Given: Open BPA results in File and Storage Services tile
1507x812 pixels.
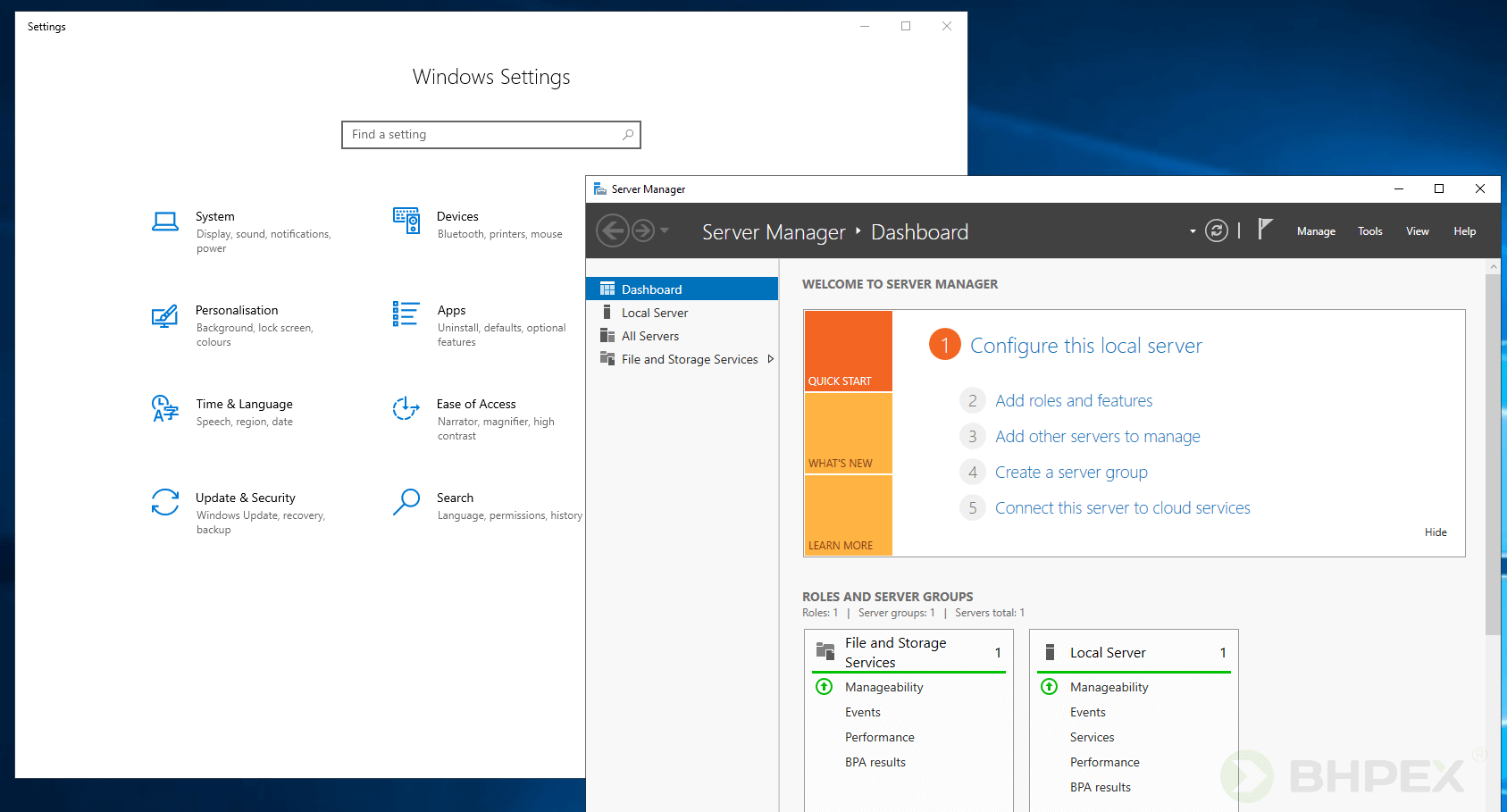Looking at the screenshot, I should click(875, 762).
